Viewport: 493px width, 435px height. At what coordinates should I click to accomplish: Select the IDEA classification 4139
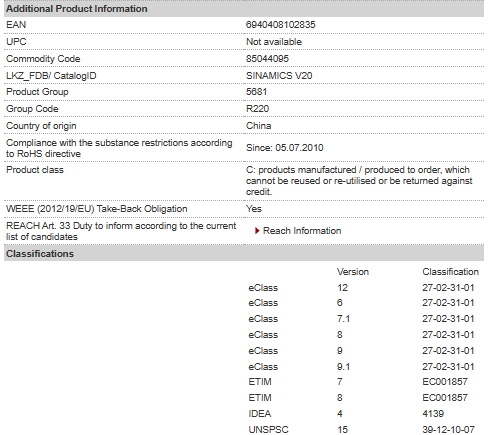pyautogui.click(x=433, y=414)
